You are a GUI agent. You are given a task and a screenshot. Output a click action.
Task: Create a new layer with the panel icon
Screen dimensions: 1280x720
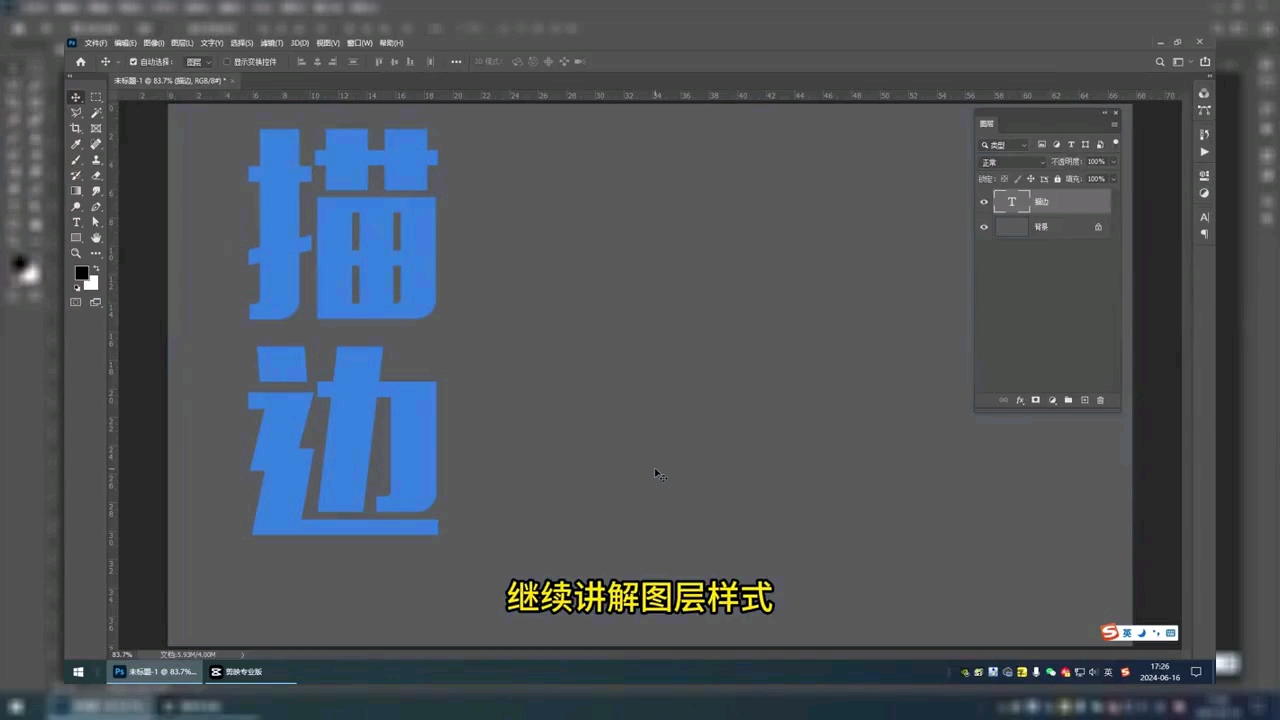point(1084,400)
